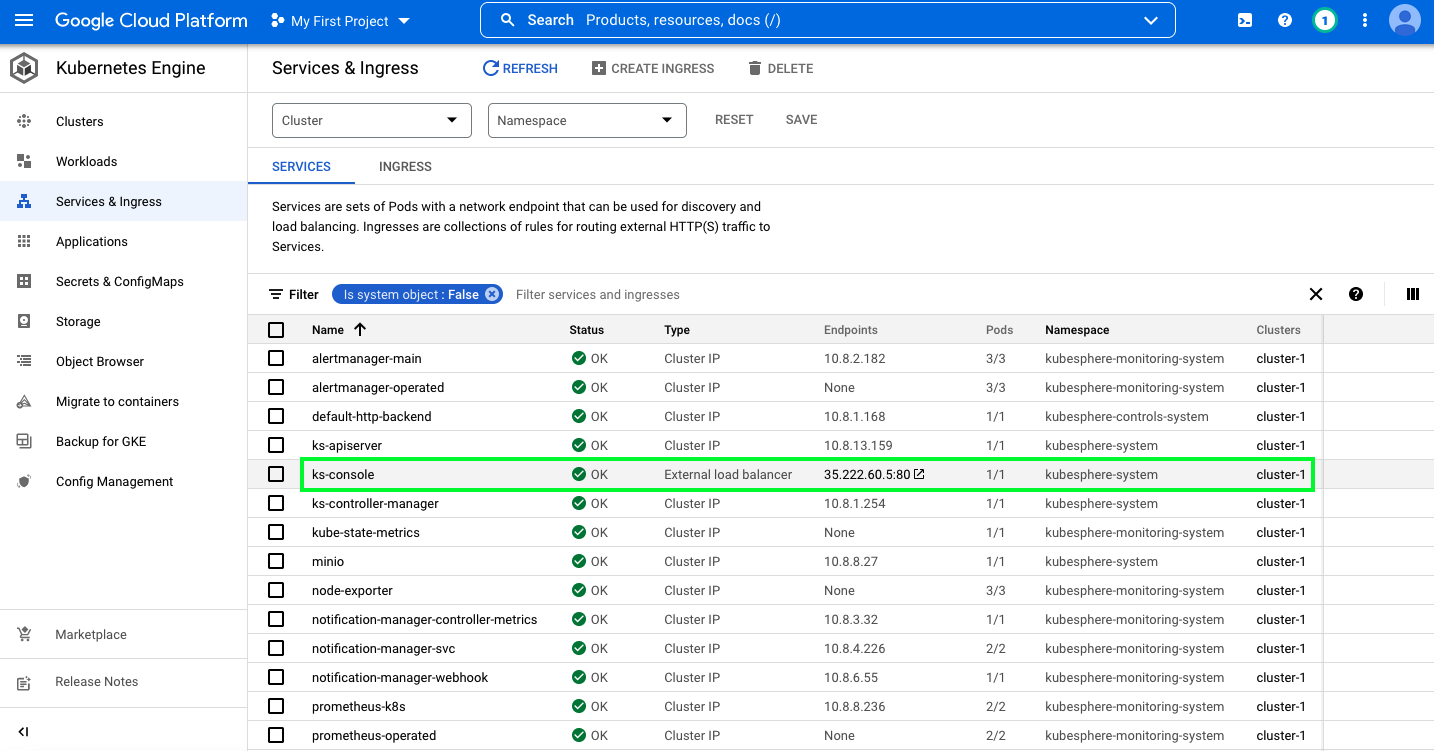Image resolution: width=1434 pixels, height=751 pixels.
Task: Activate Cloud Shell terminal icon
Action: pos(1245,20)
